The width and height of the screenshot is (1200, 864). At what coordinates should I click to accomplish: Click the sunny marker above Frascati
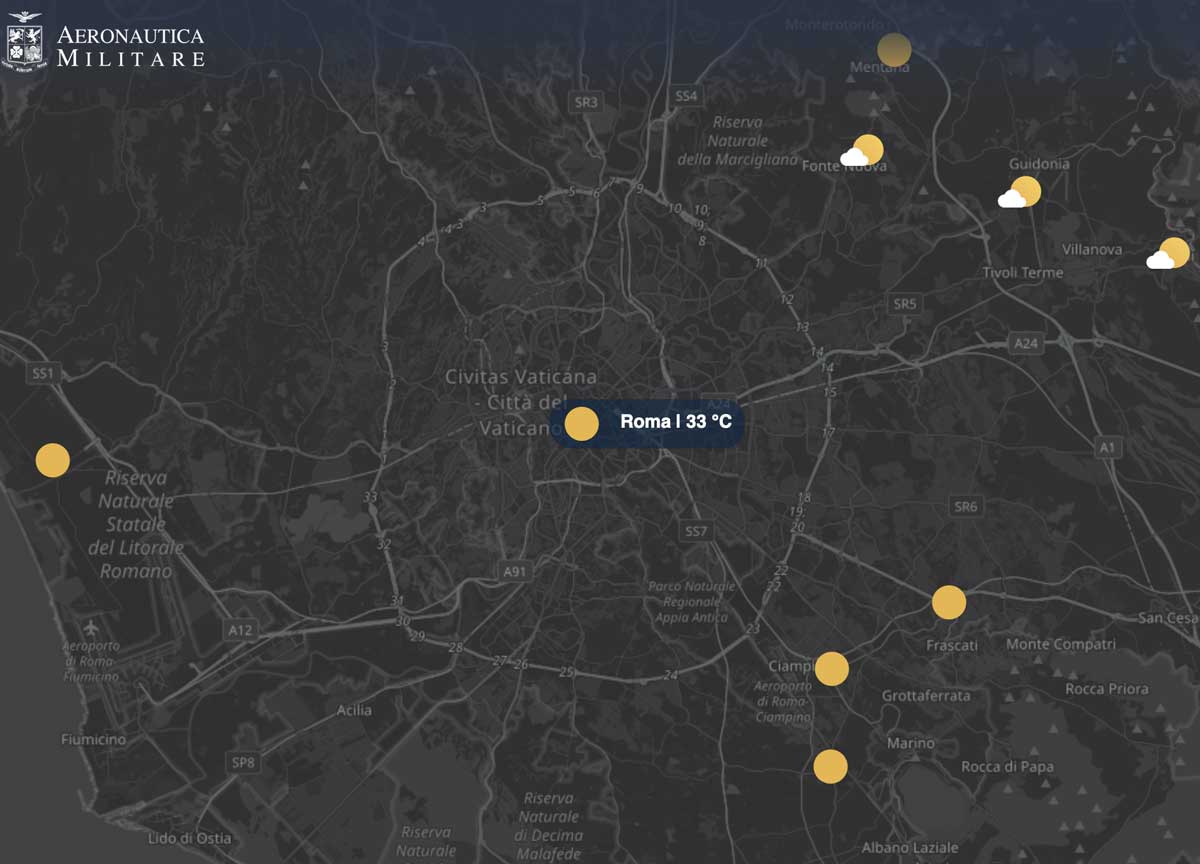(x=948, y=602)
